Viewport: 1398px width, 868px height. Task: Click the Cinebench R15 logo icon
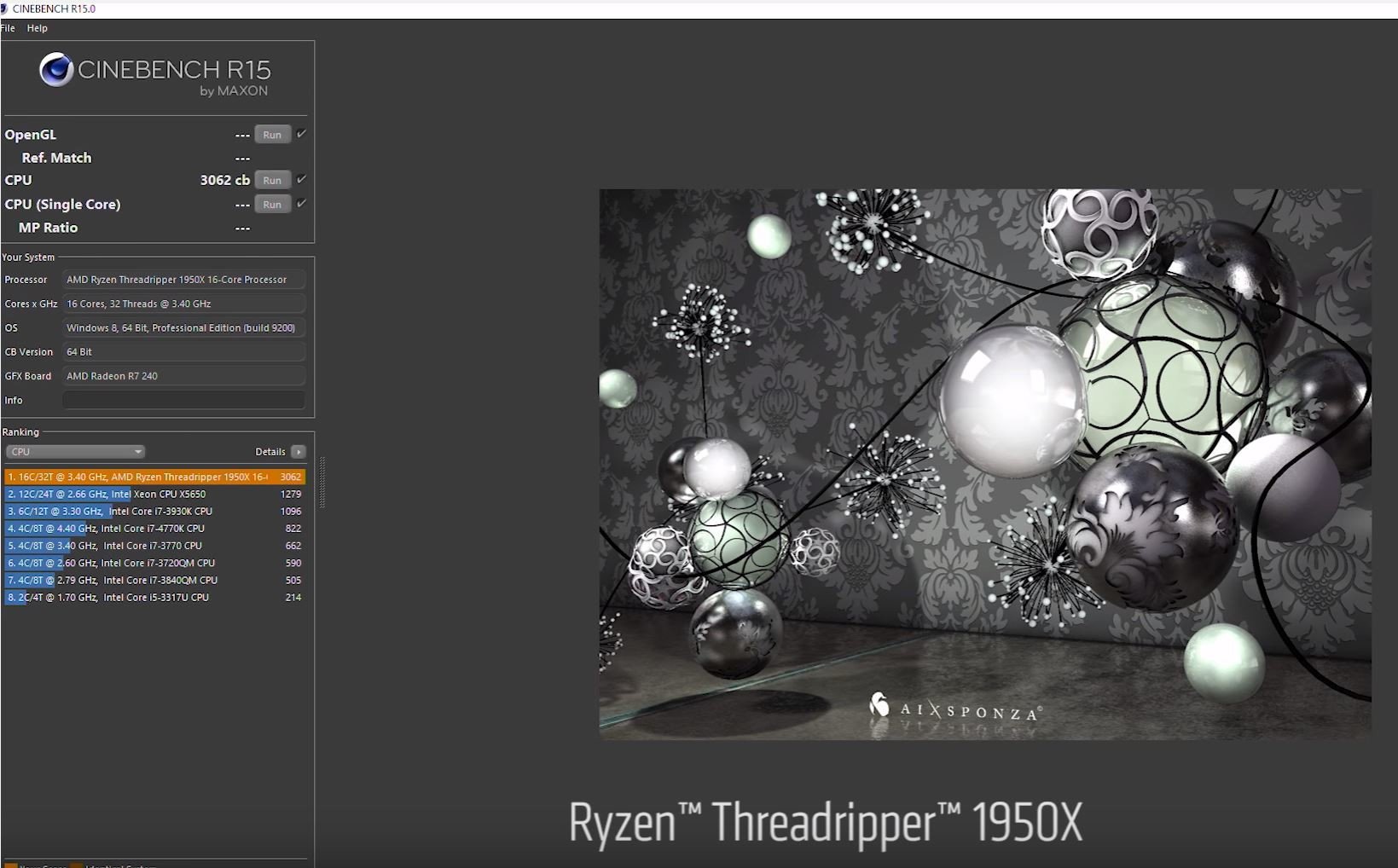56,70
